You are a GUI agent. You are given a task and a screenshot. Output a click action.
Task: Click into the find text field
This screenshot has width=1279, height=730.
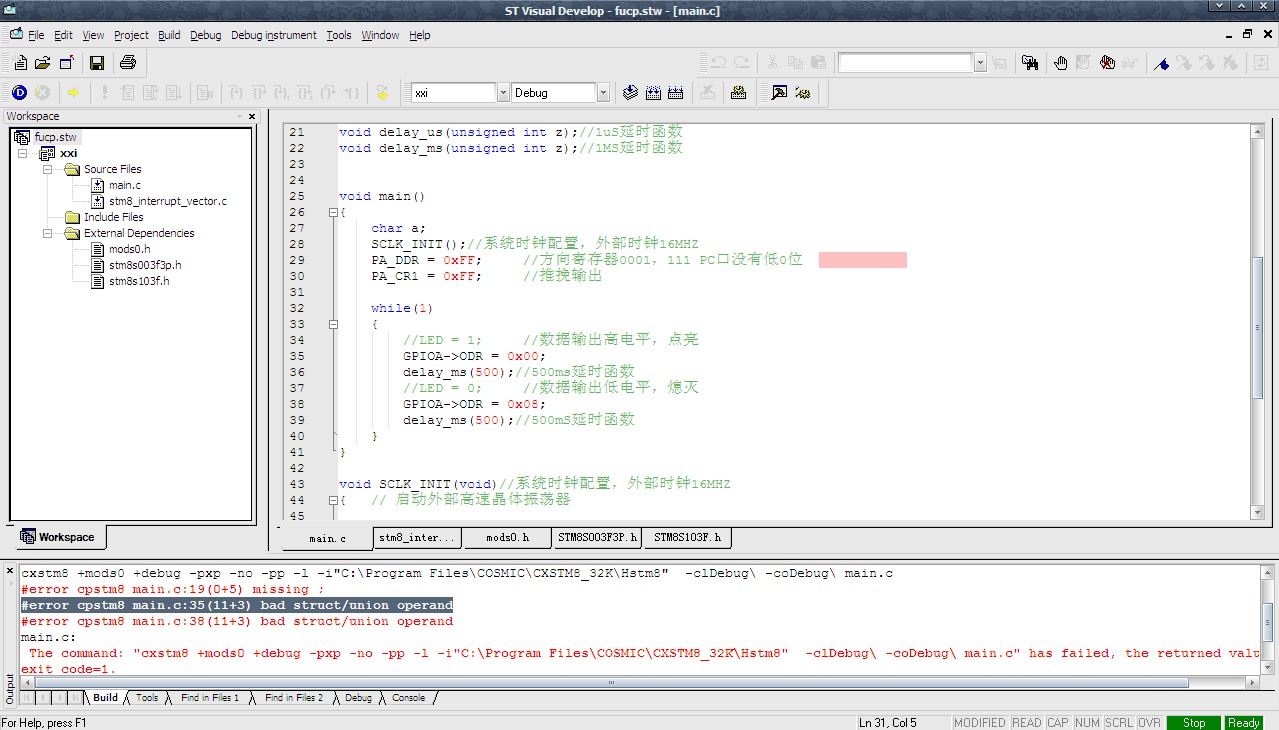(905, 63)
